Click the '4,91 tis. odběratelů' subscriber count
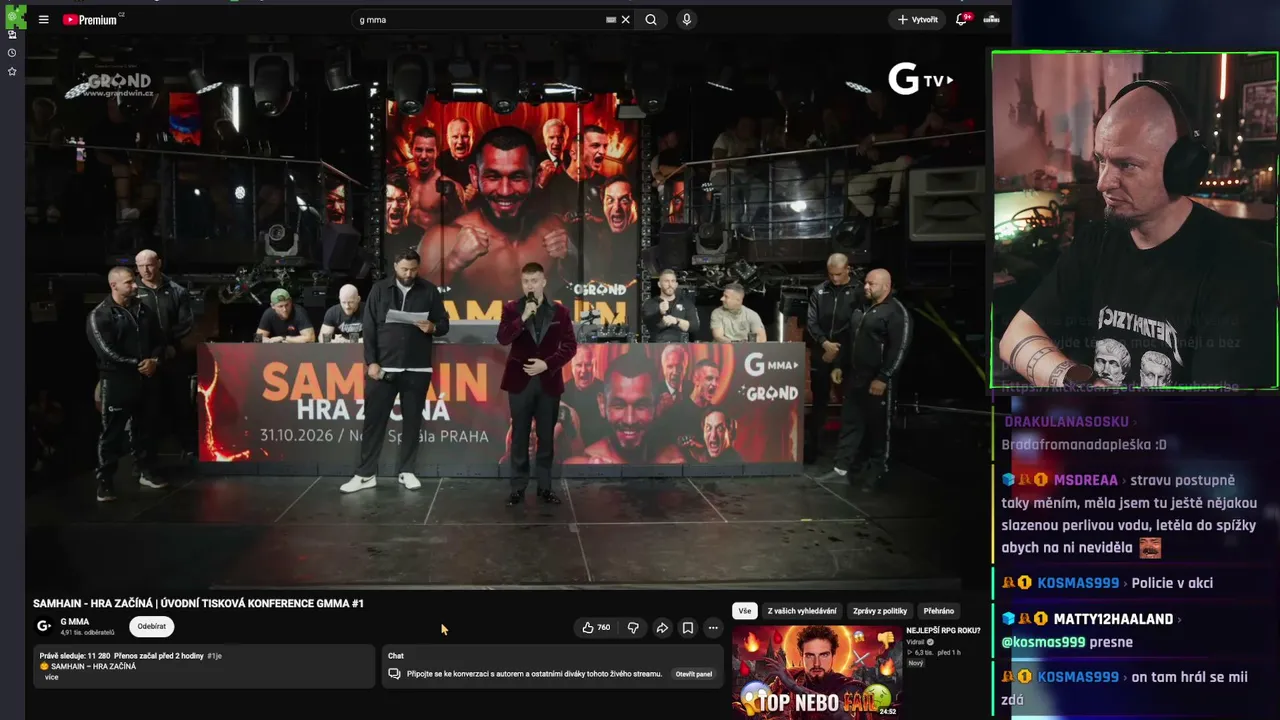The width and height of the screenshot is (1280, 720). point(87,633)
